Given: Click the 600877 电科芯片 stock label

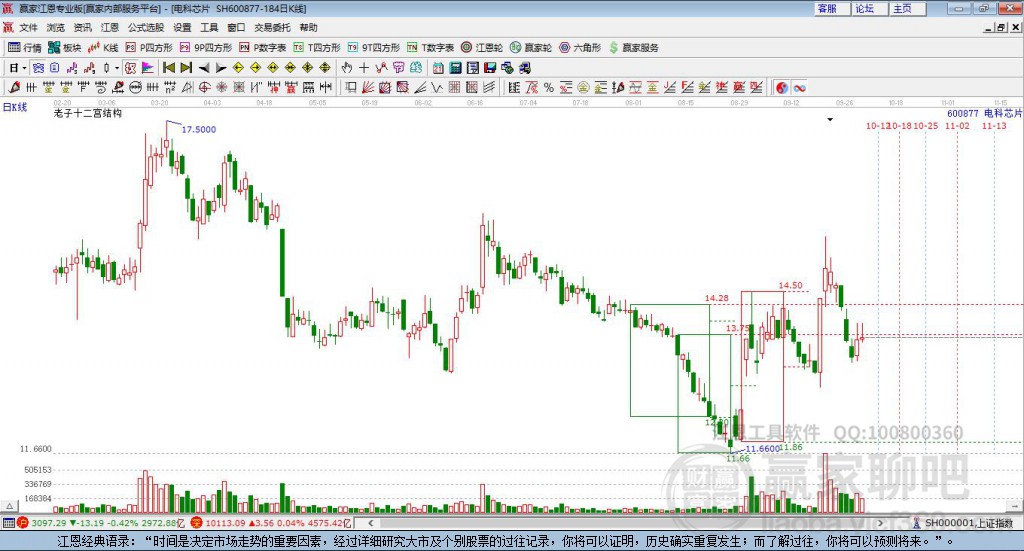Looking at the screenshot, I should tap(985, 113).
